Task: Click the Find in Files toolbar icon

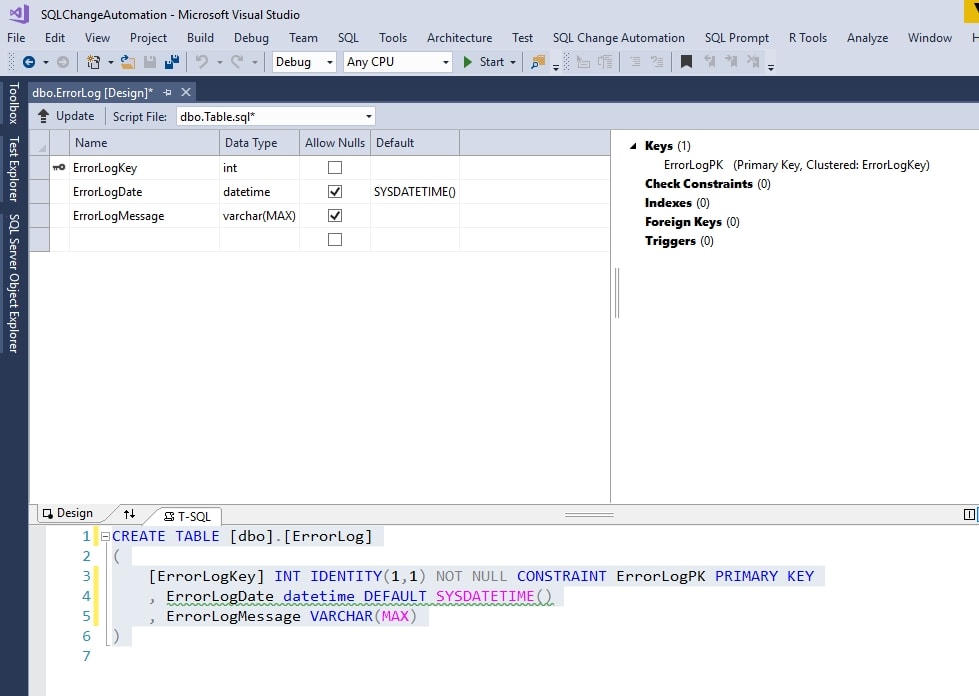Action: [x=538, y=62]
